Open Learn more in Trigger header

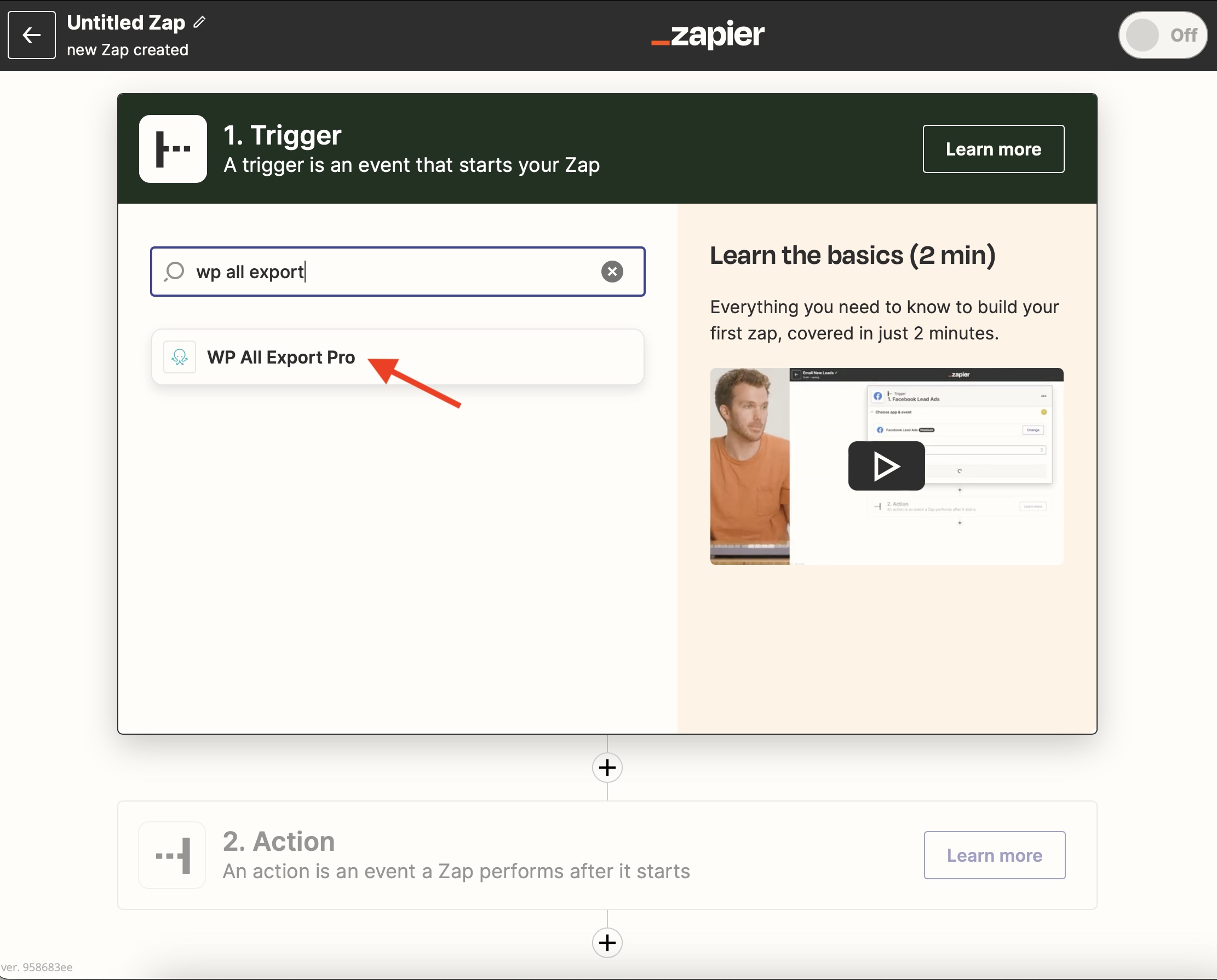[993, 149]
